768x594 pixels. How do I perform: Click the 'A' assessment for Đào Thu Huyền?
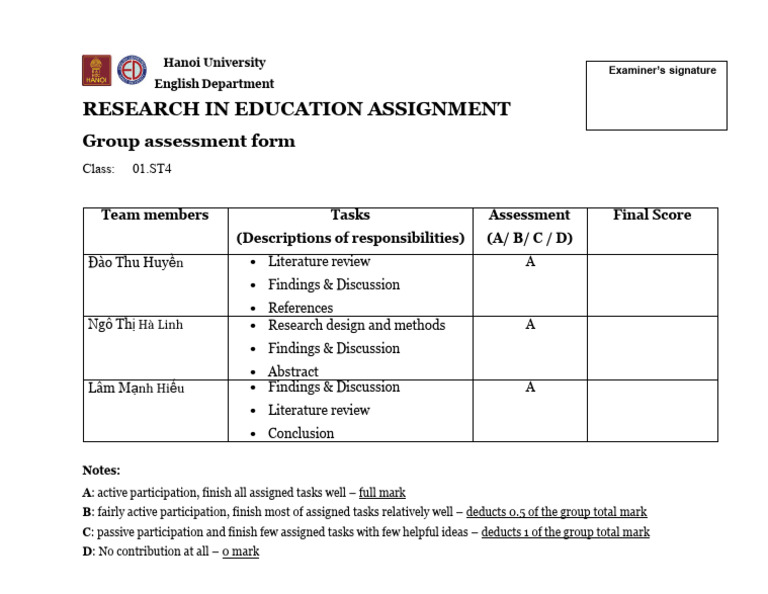[530, 262]
